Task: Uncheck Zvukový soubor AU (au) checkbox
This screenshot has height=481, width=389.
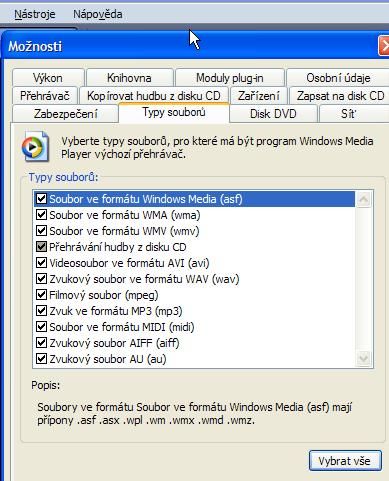Action: (41, 359)
